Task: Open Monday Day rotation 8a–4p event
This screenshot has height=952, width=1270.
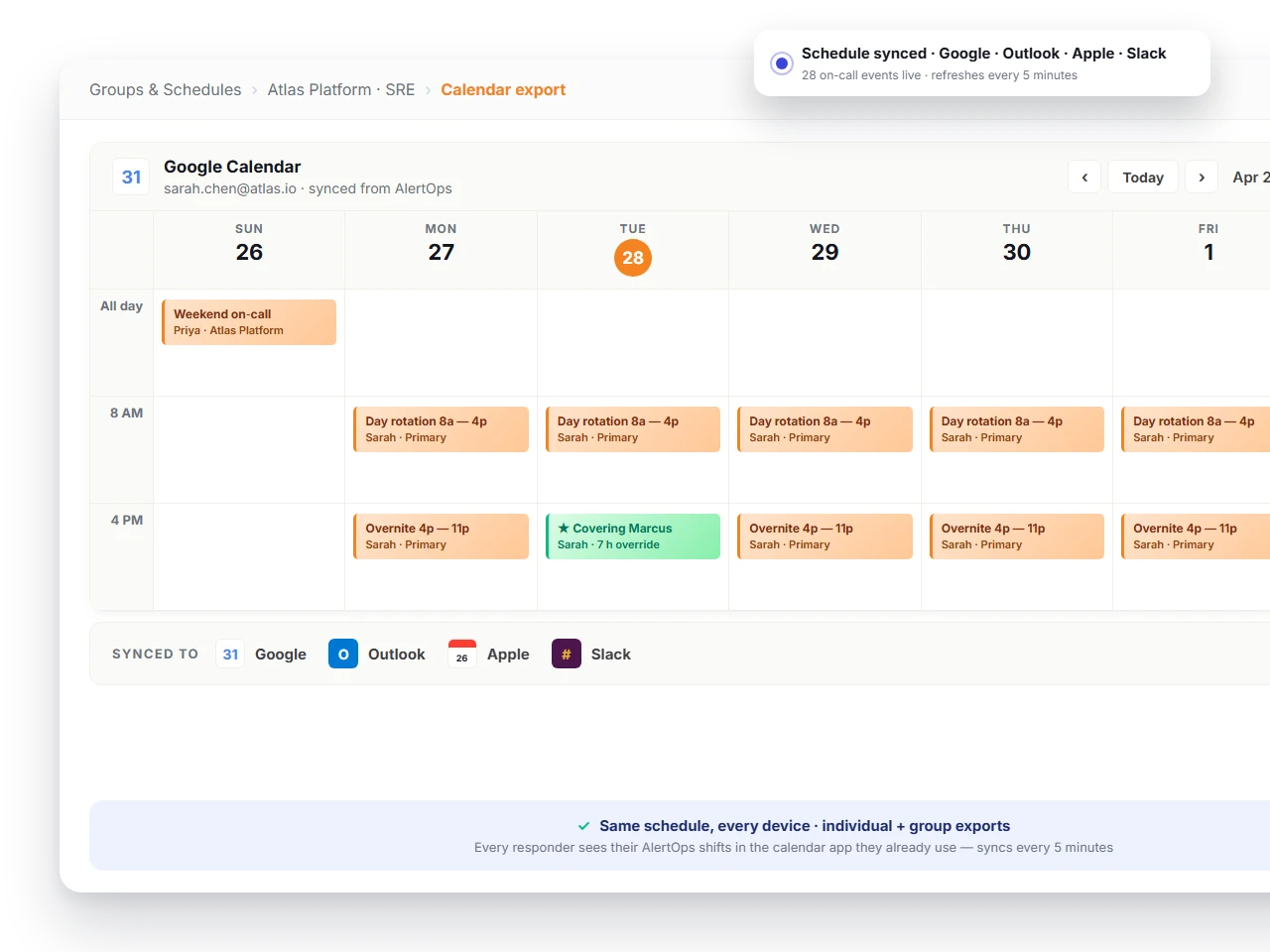Action: pyautogui.click(x=441, y=429)
